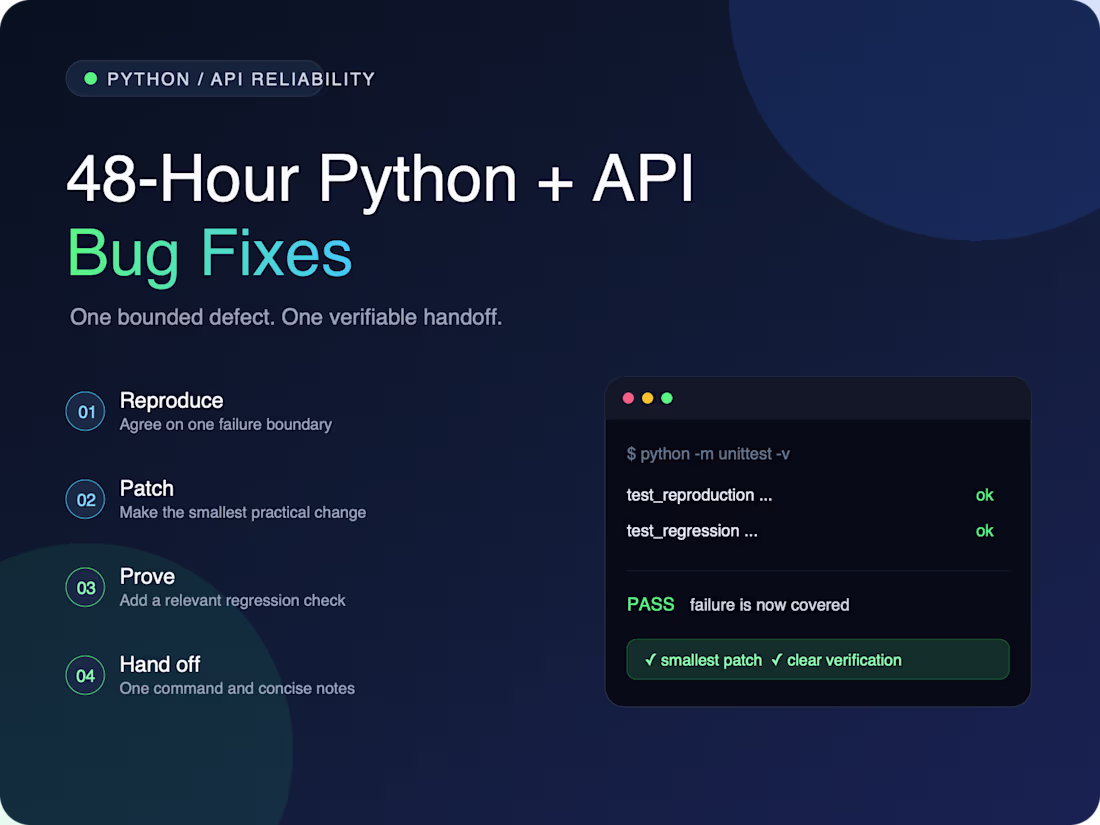
Task: Click the 'ok' result for test_regression
Action: (x=985, y=531)
